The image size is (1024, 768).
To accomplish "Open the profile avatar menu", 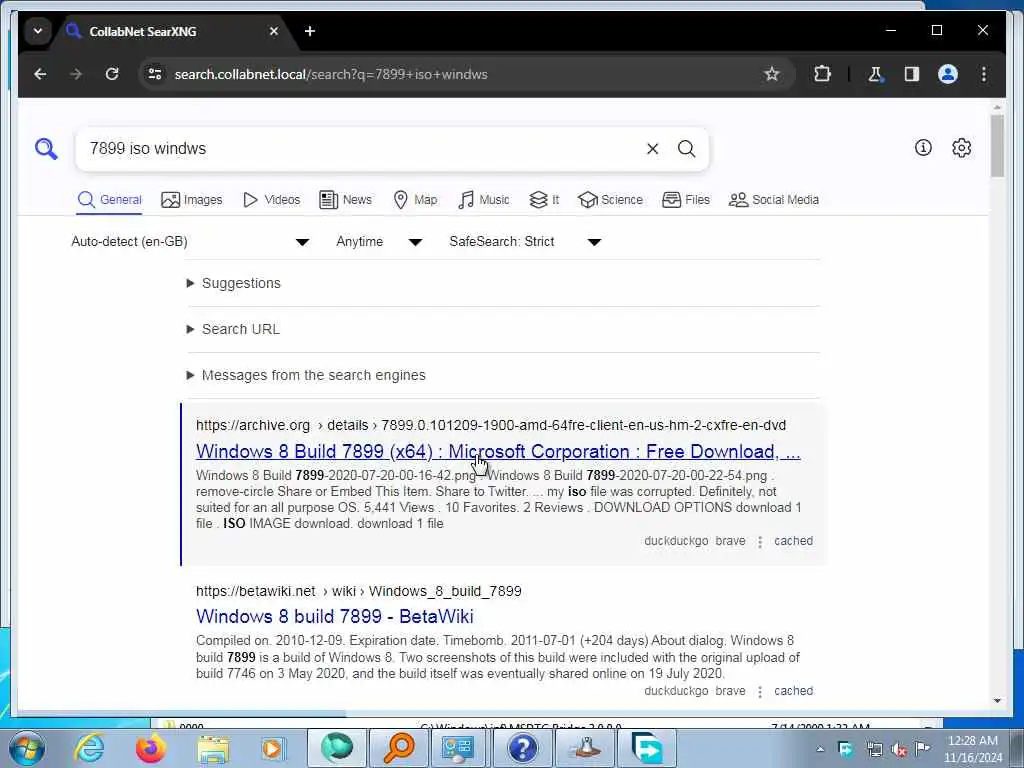I will coord(948,74).
